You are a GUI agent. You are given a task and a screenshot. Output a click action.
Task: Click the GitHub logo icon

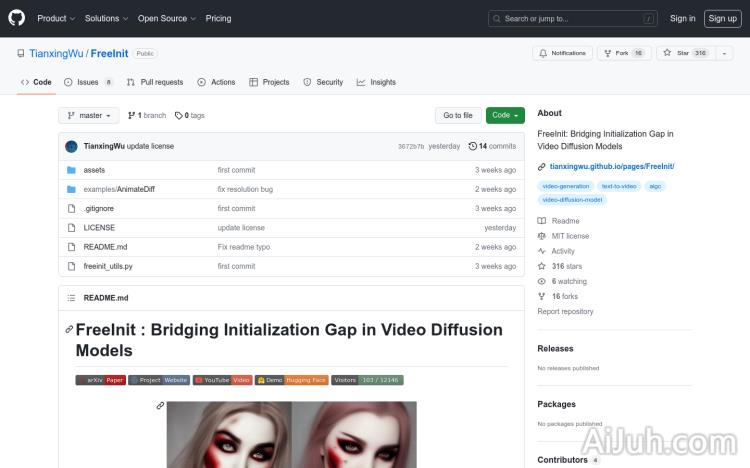click(x=17, y=18)
